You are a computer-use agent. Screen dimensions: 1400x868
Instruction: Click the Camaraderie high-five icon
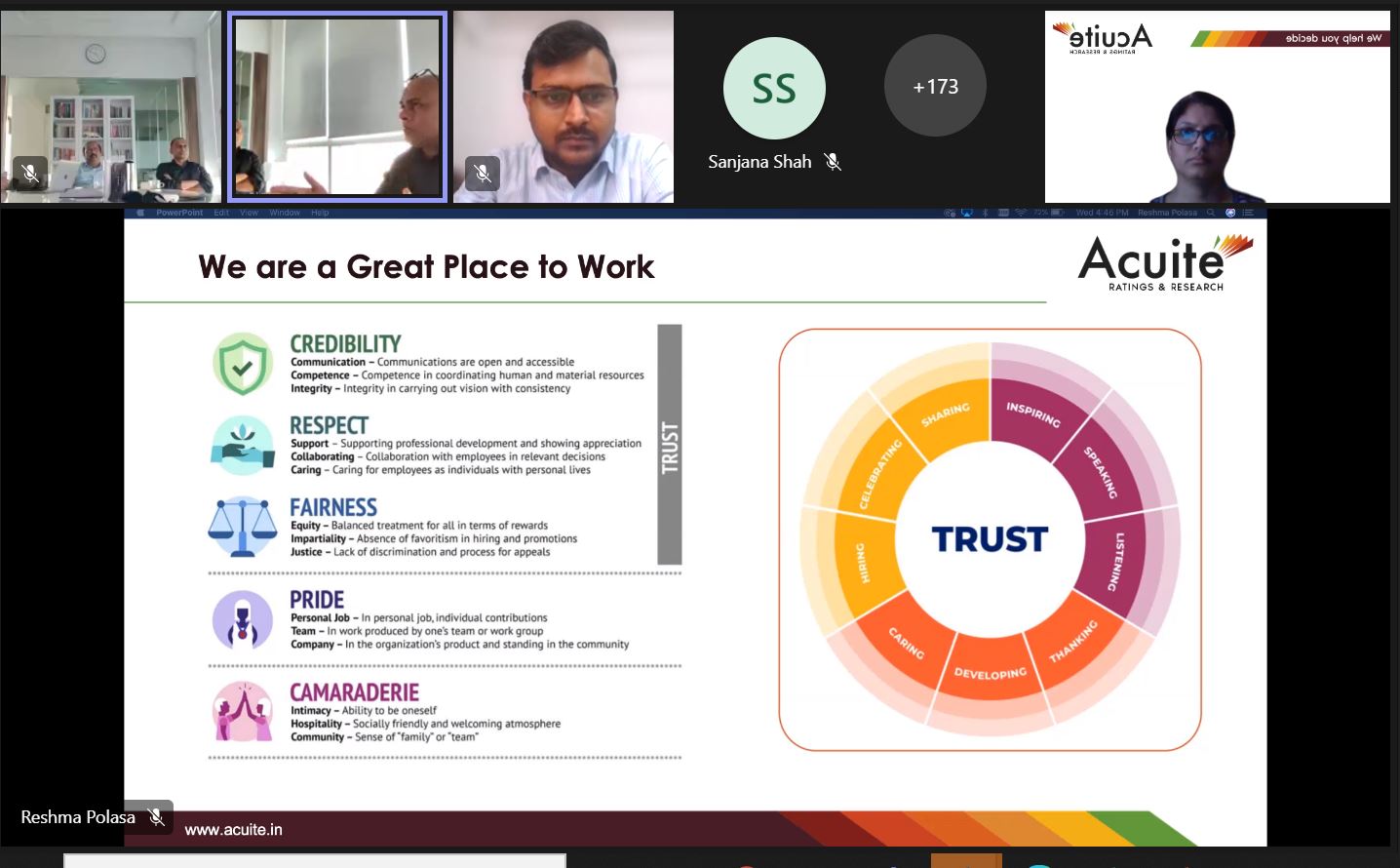[x=243, y=712]
